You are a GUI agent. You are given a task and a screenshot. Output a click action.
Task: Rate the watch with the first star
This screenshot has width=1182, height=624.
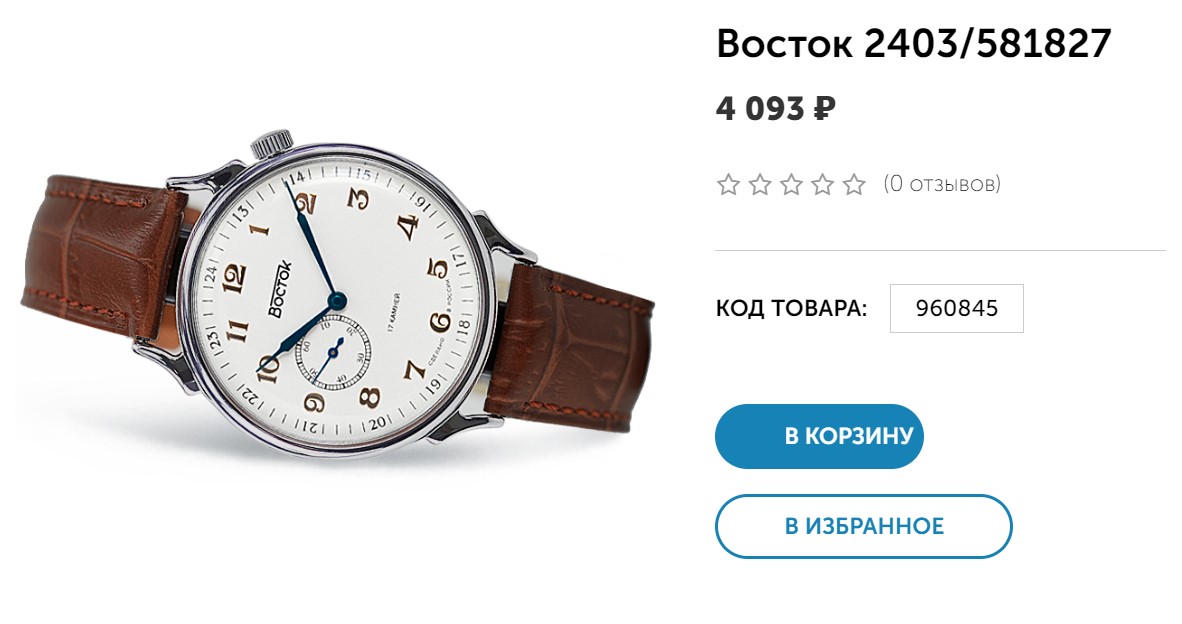pos(728,185)
